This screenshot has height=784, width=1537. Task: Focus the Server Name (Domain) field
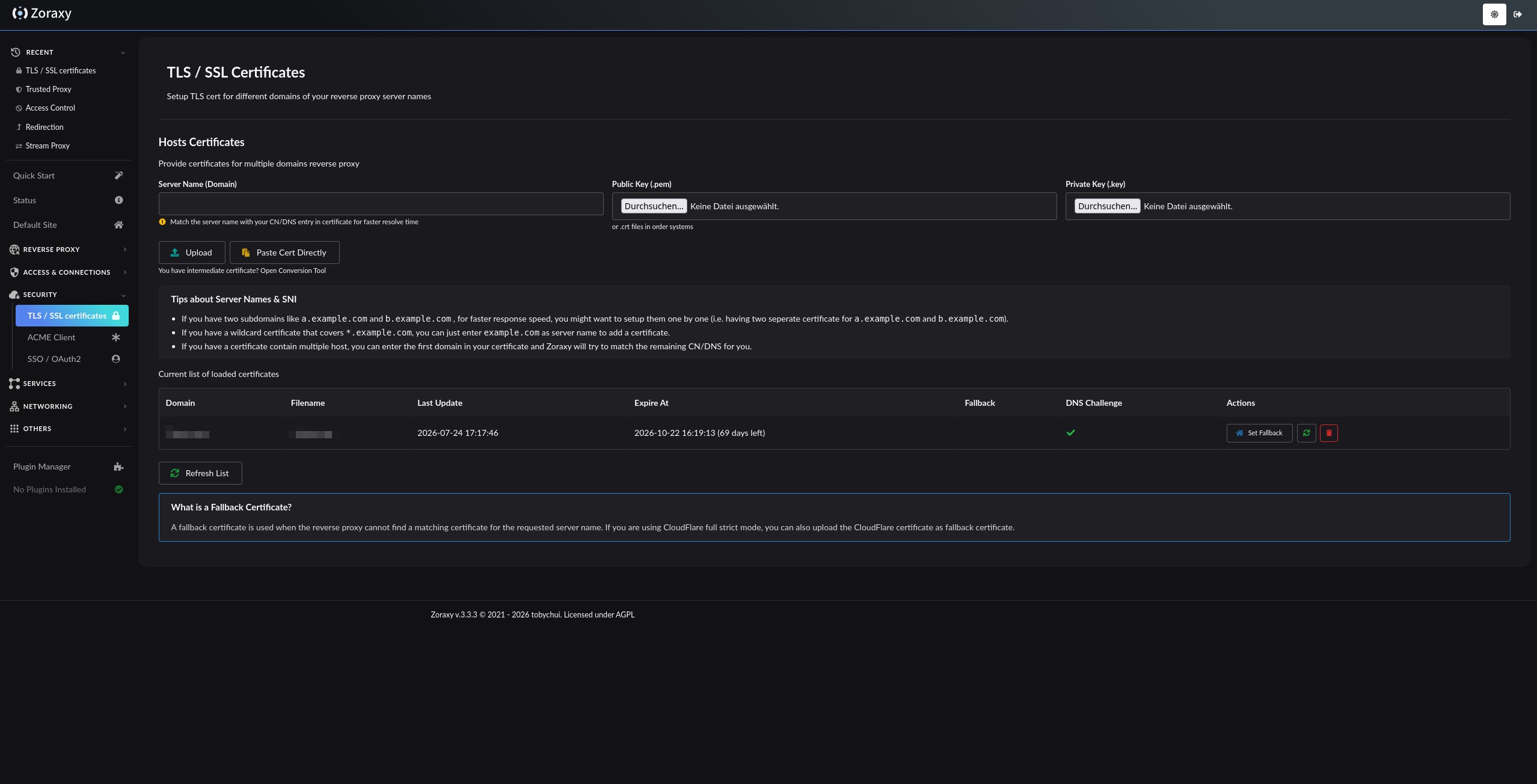click(x=381, y=204)
